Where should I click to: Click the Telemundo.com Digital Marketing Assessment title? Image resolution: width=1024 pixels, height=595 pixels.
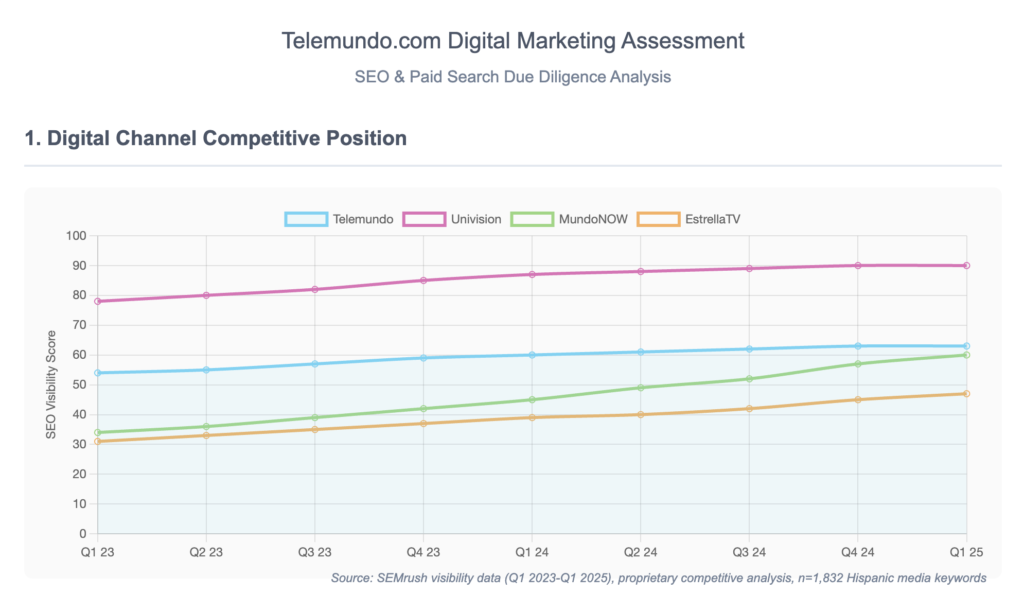512,41
